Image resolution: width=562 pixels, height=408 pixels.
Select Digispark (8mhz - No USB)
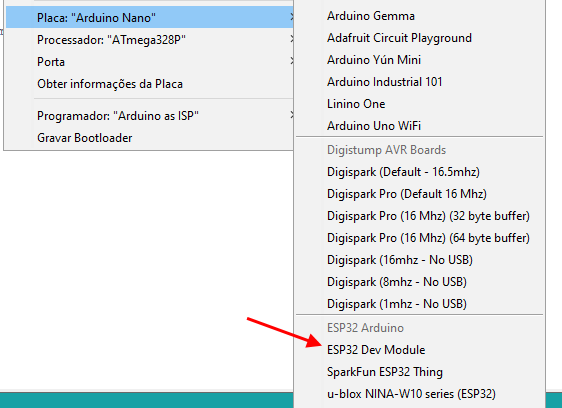[419, 282]
